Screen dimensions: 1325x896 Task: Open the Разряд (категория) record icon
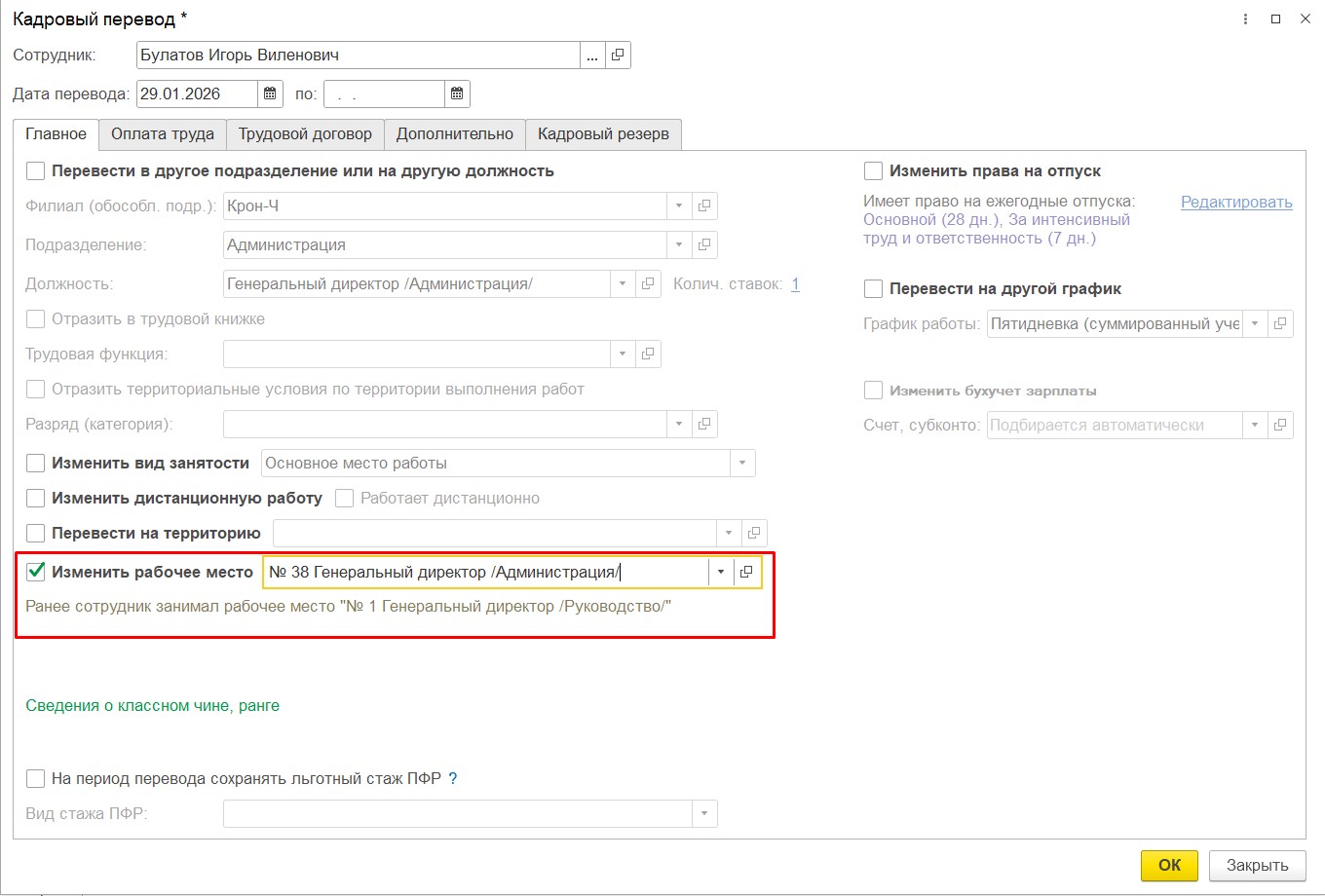pyautogui.click(x=704, y=425)
